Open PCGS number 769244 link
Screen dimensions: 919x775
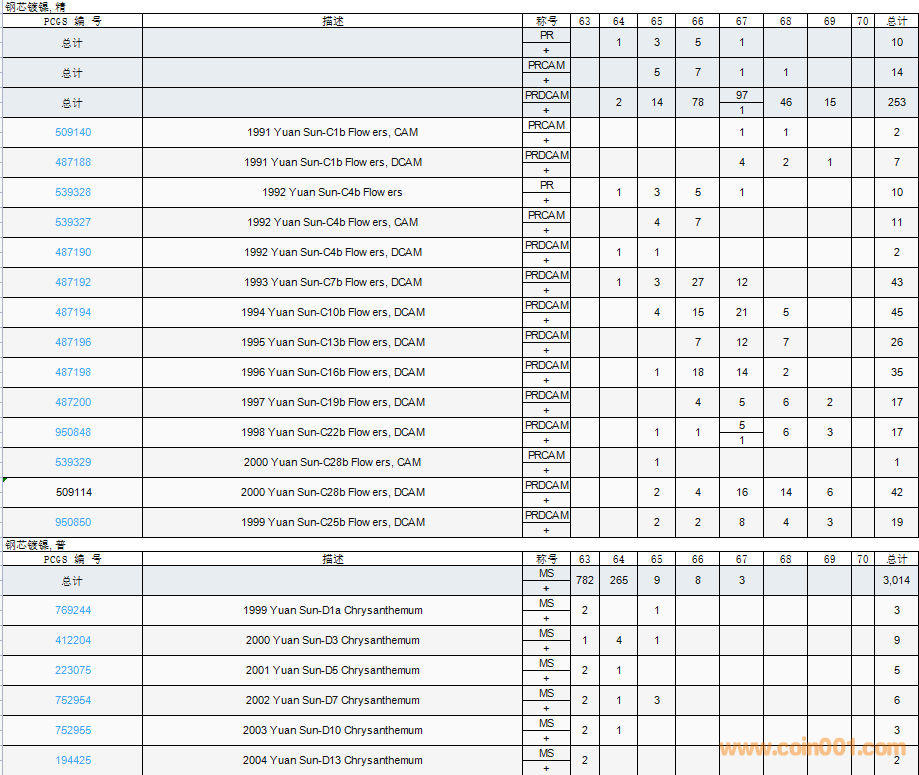[x=72, y=610]
